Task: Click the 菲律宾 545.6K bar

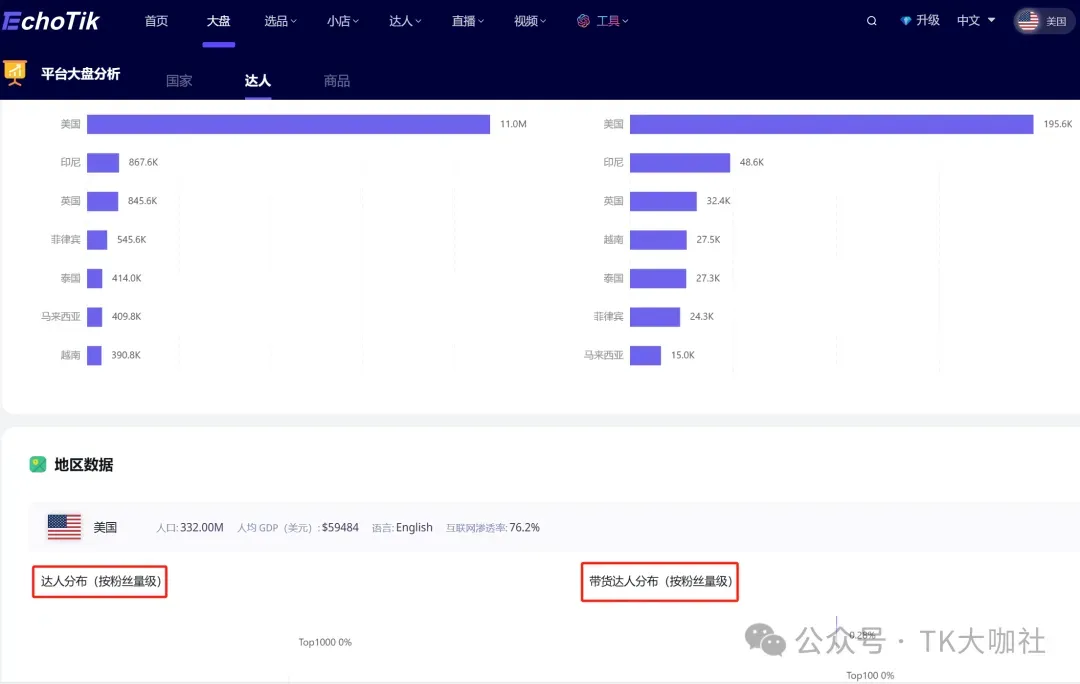Action: 97,240
